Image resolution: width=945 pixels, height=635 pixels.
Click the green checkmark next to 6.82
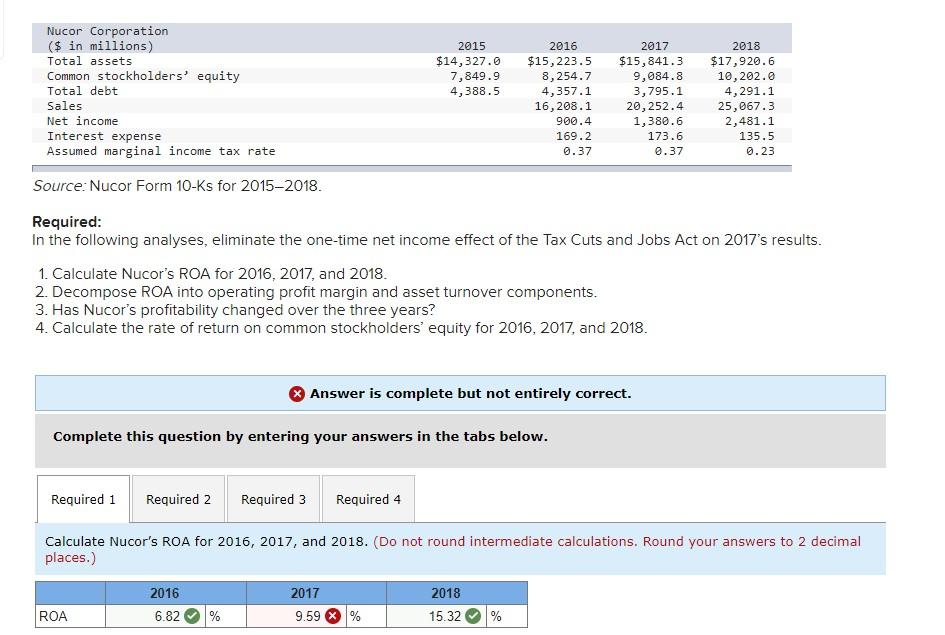192,616
